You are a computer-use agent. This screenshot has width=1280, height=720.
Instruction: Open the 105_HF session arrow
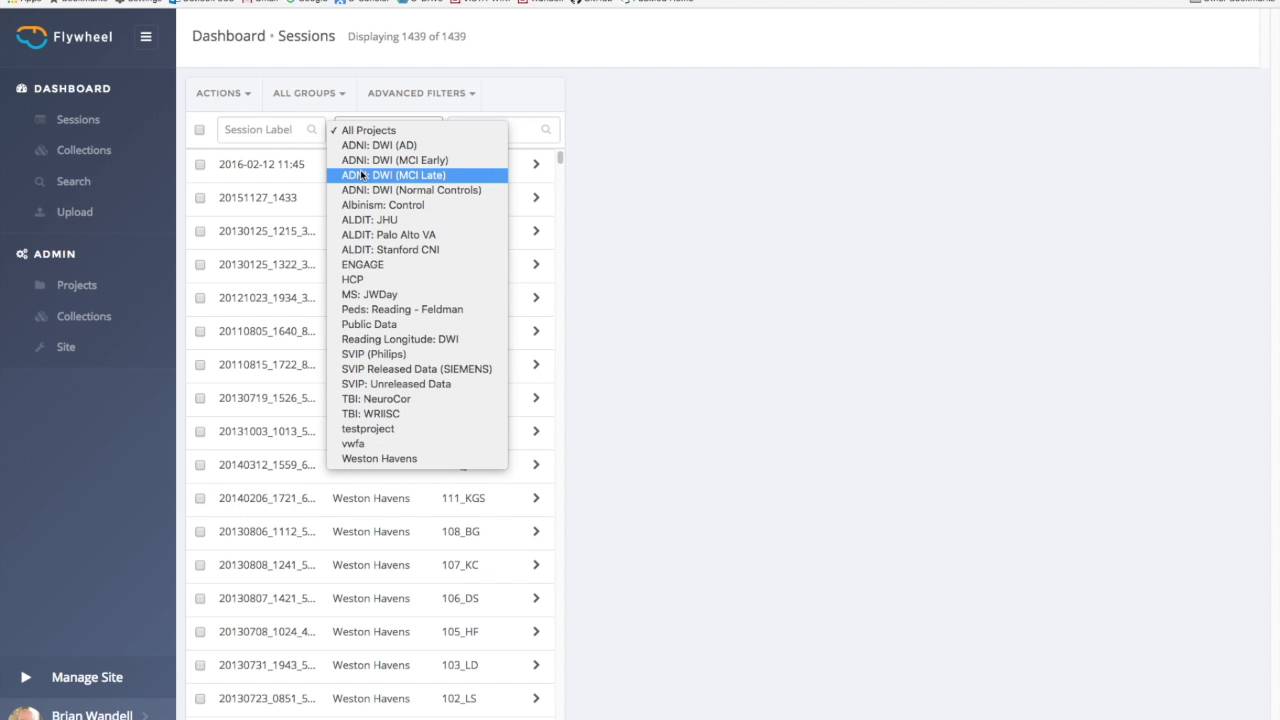(x=536, y=632)
